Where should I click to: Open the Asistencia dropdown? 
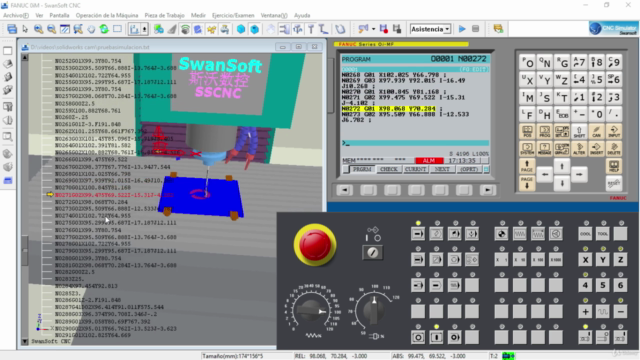[x=430, y=29]
